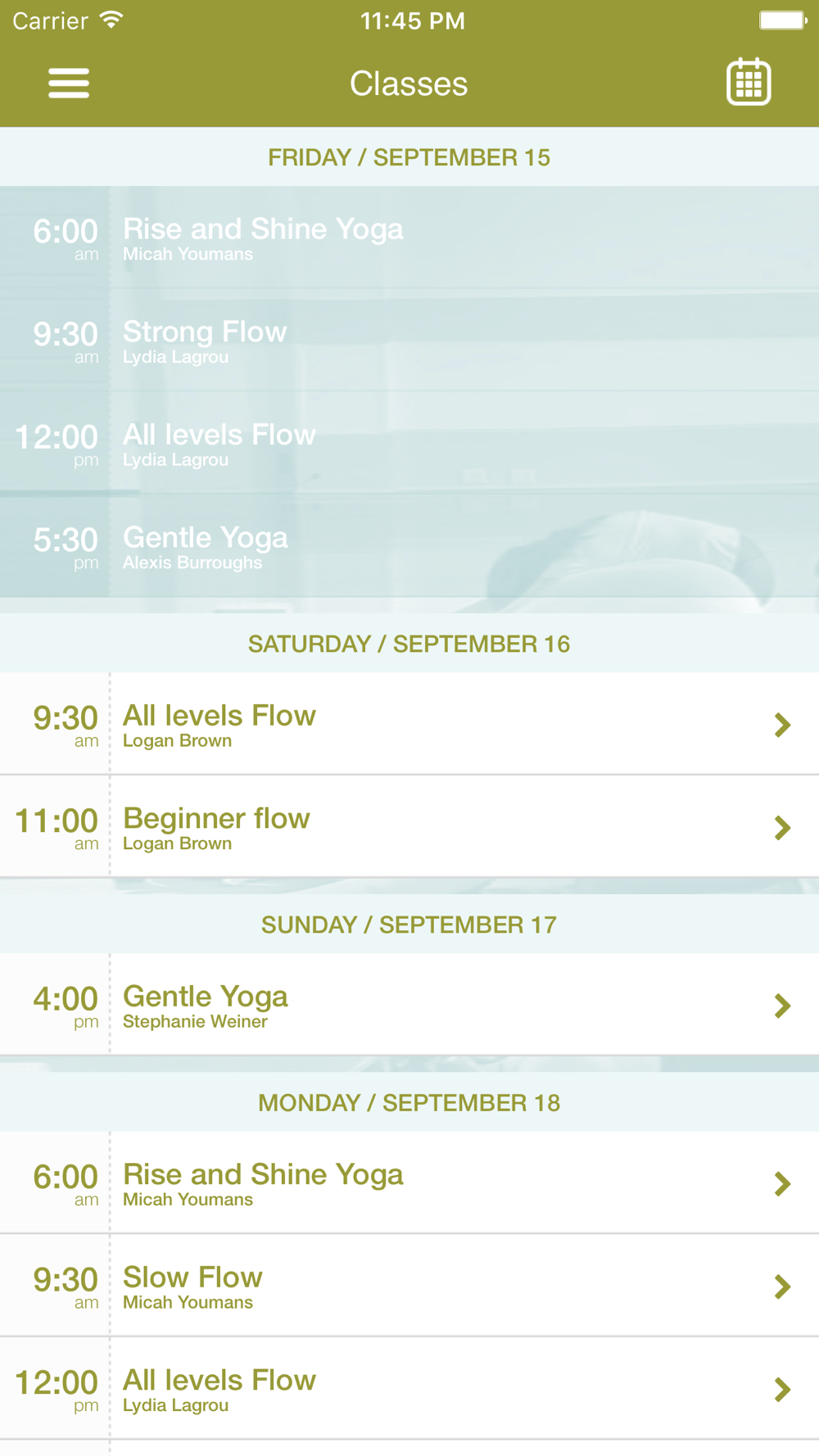This screenshot has width=819, height=1456.
Task: Tap the Classes title in header
Action: tap(409, 84)
